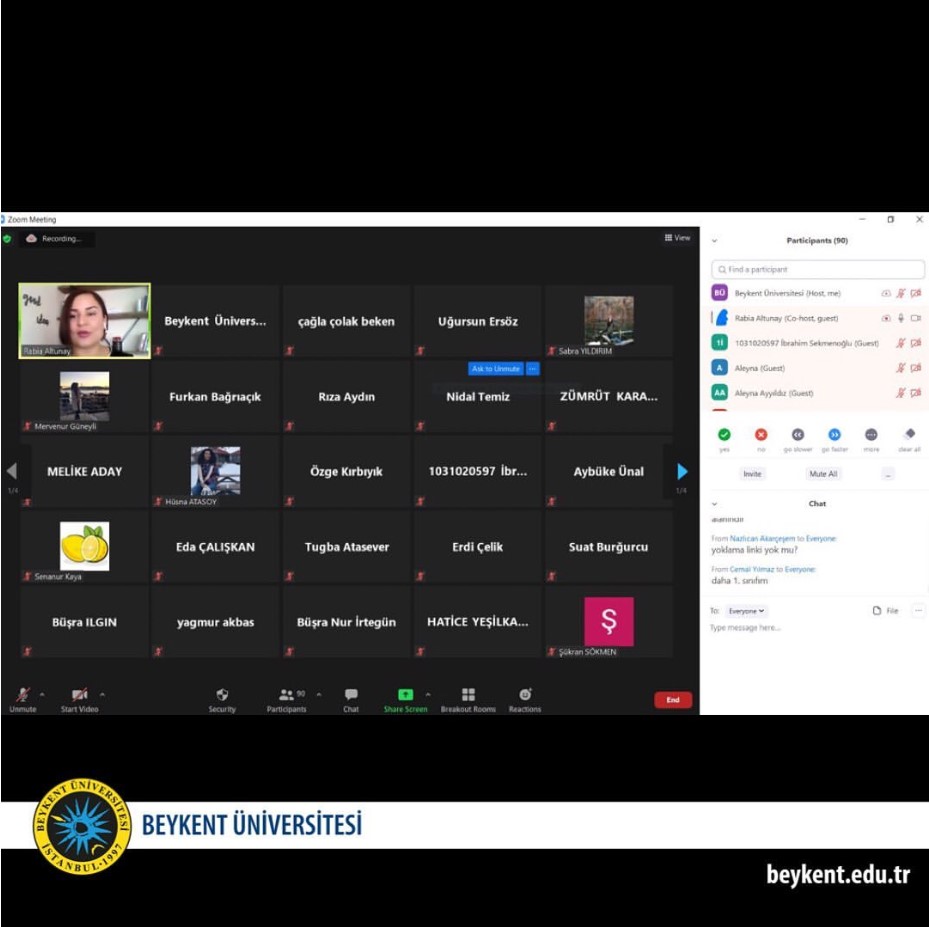Expand the caret beside Participants button
The width and height of the screenshot is (929, 927).
(x=319, y=694)
